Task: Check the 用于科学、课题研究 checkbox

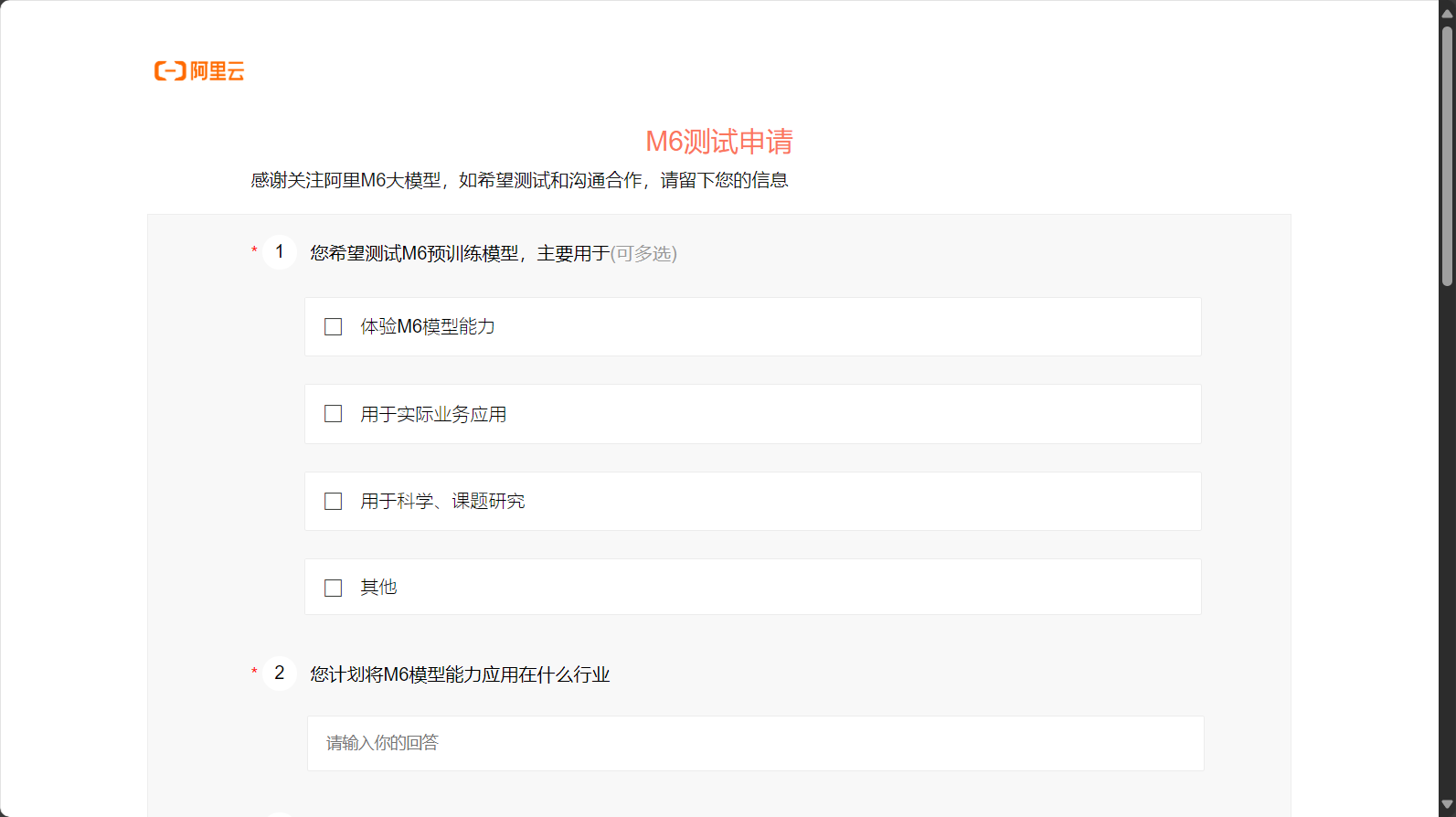Action: pos(334,502)
